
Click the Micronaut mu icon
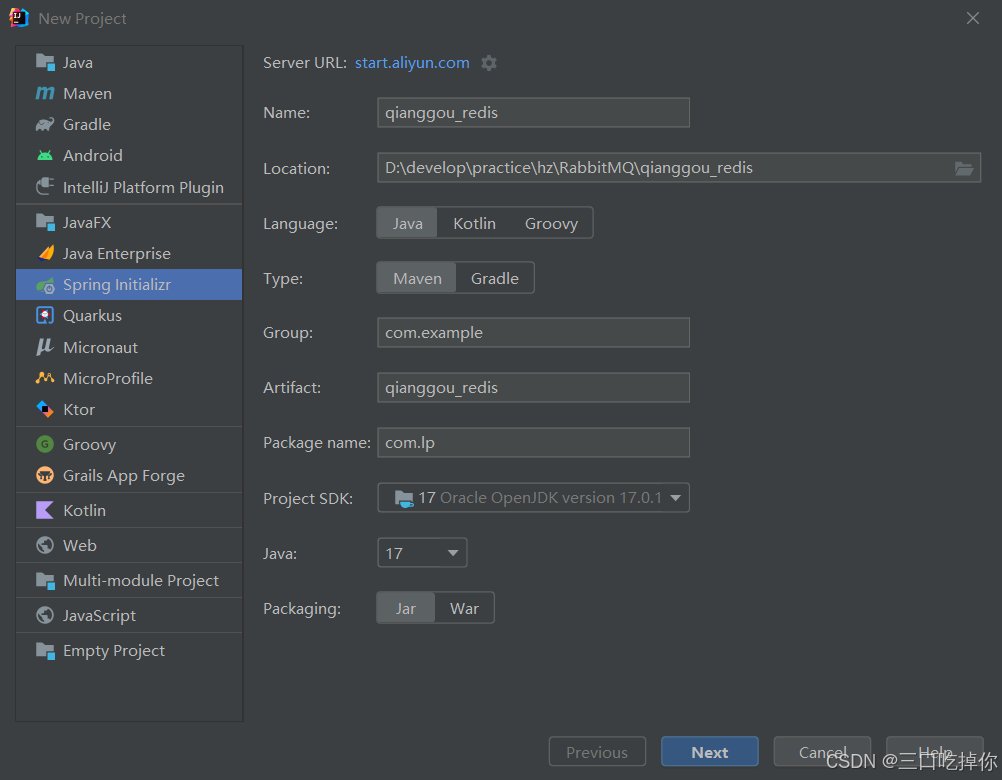(x=45, y=347)
